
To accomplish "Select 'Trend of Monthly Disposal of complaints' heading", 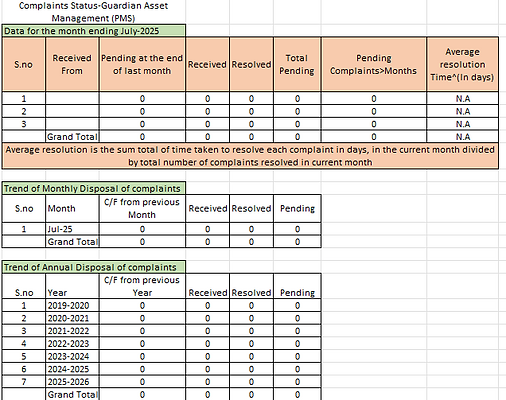I will 94,188.
